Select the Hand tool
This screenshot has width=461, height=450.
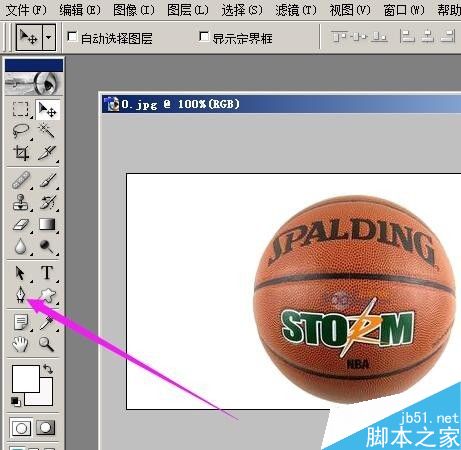pos(20,344)
